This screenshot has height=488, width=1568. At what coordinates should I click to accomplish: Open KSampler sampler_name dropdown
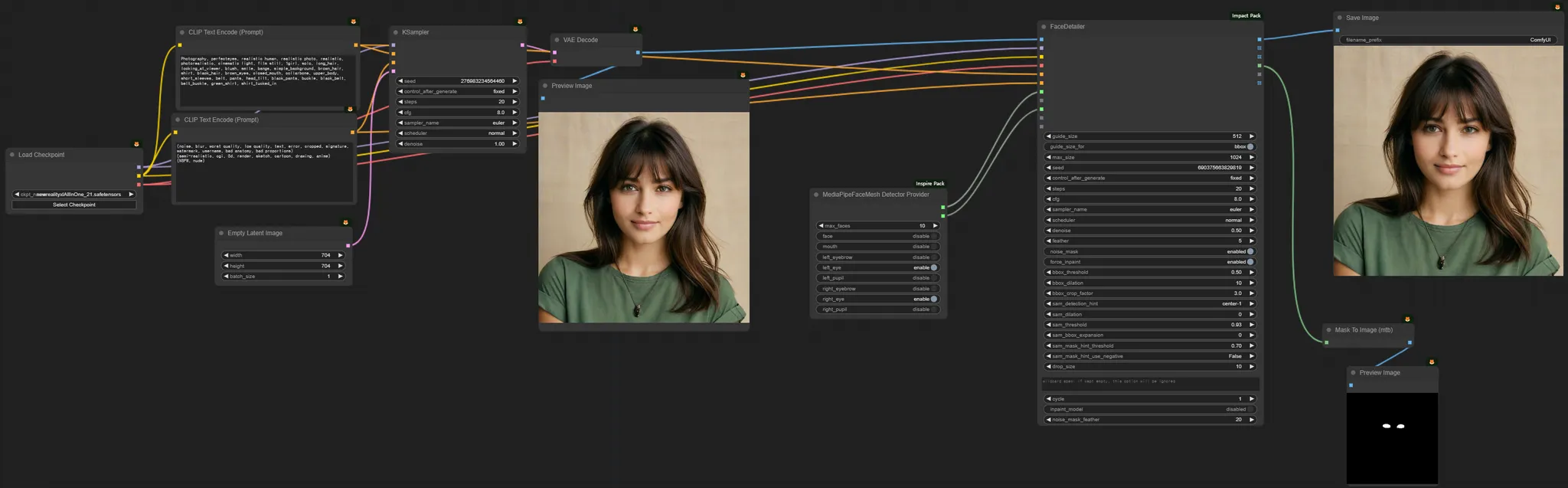458,123
